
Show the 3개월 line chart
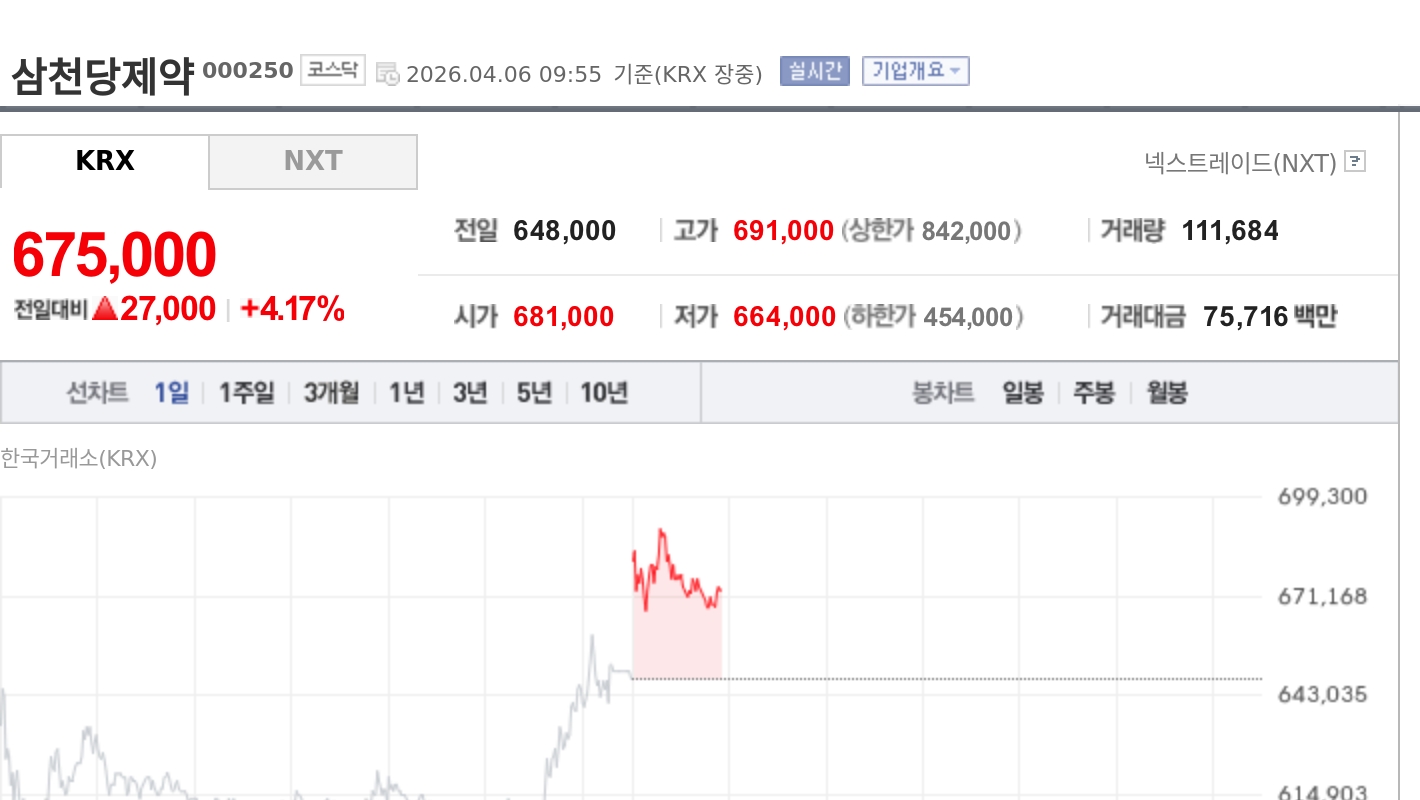(331, 393)
